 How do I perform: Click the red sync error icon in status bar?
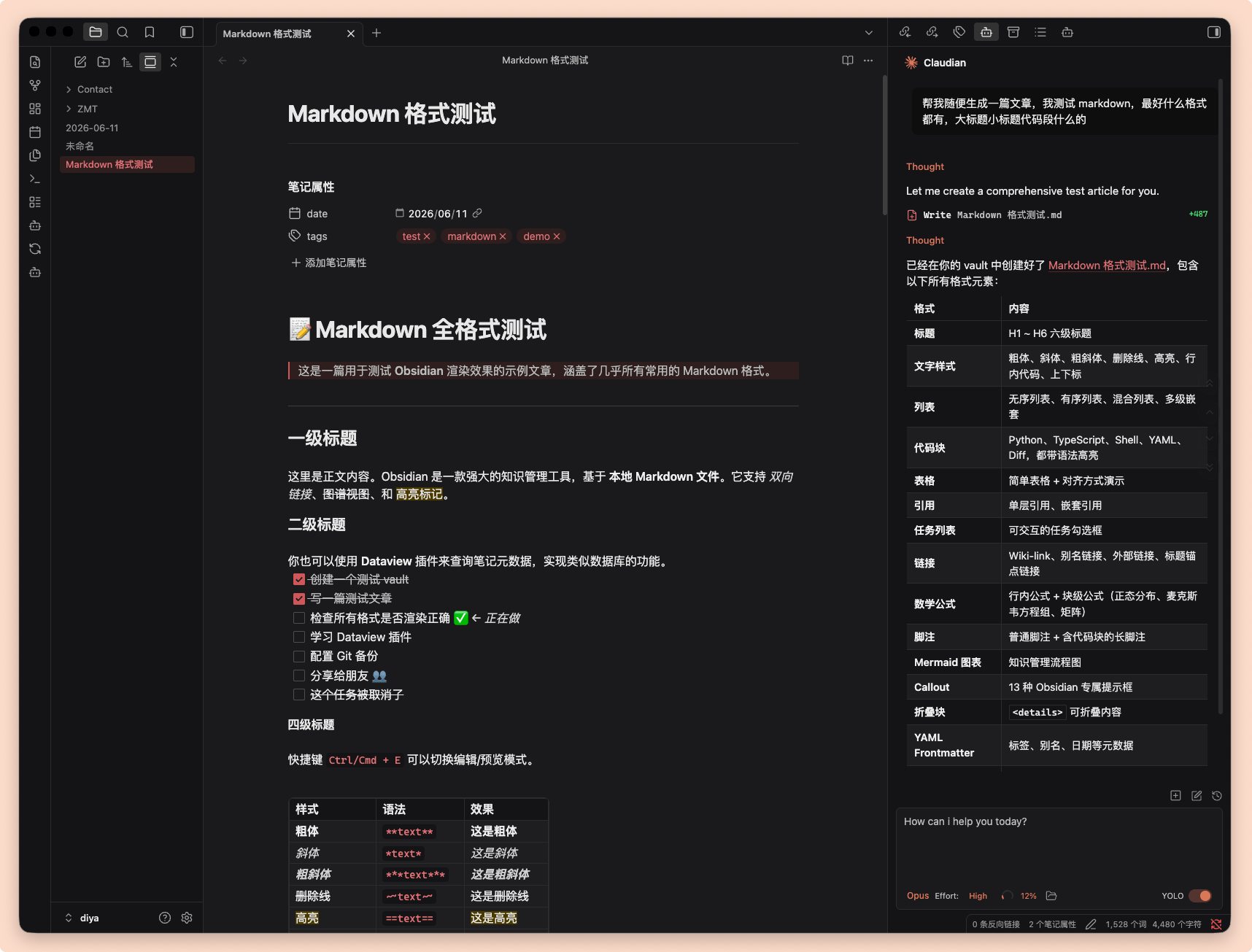(1216, 924)
